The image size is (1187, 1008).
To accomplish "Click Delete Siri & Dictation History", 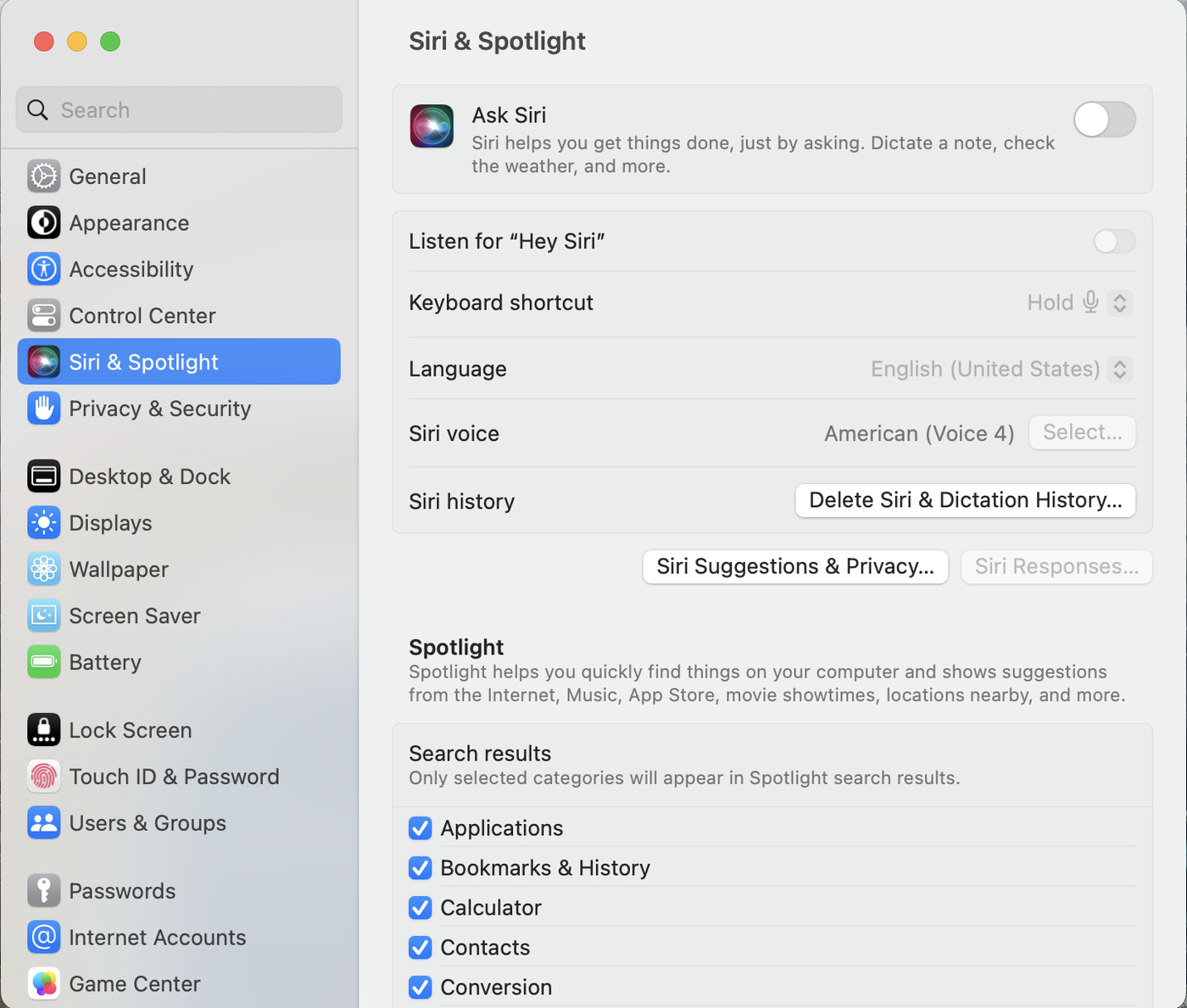I will [x=965, y=500].
